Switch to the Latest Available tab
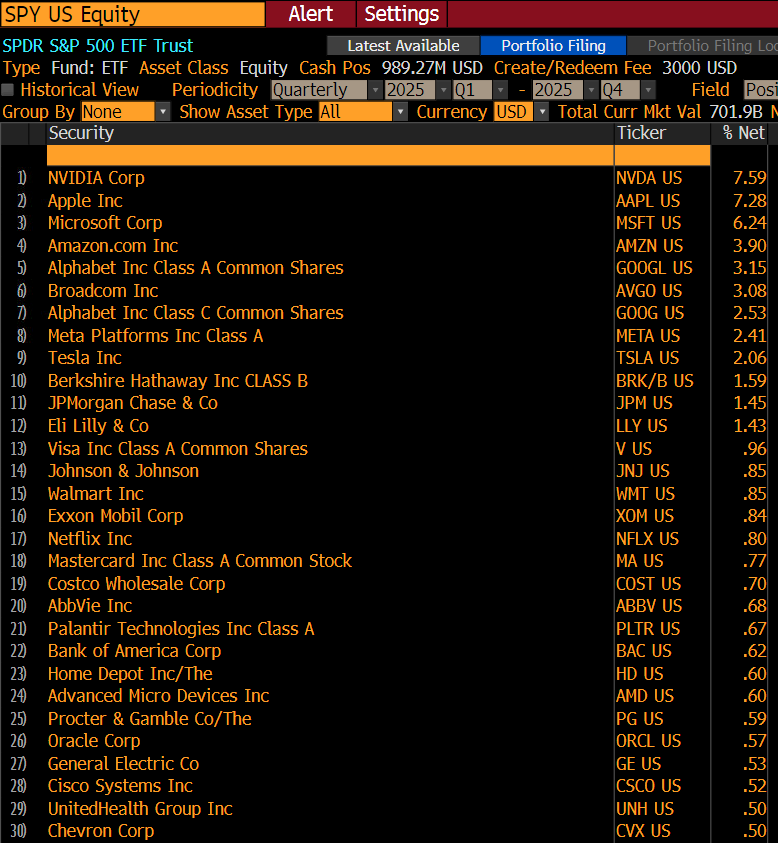Image resolution: width=778 pixels, height=843 pixels. click(x=403, y=46)
